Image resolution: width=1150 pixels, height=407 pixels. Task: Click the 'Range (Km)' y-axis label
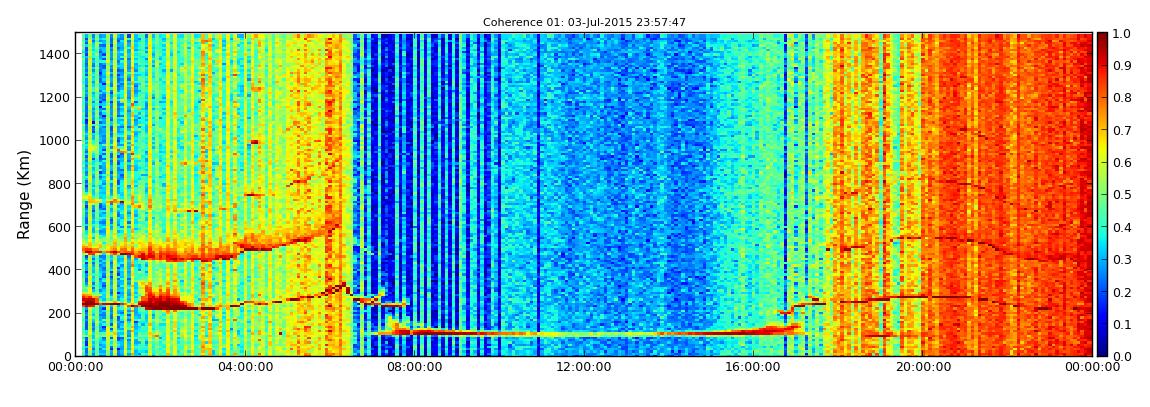tap(24, 194)
